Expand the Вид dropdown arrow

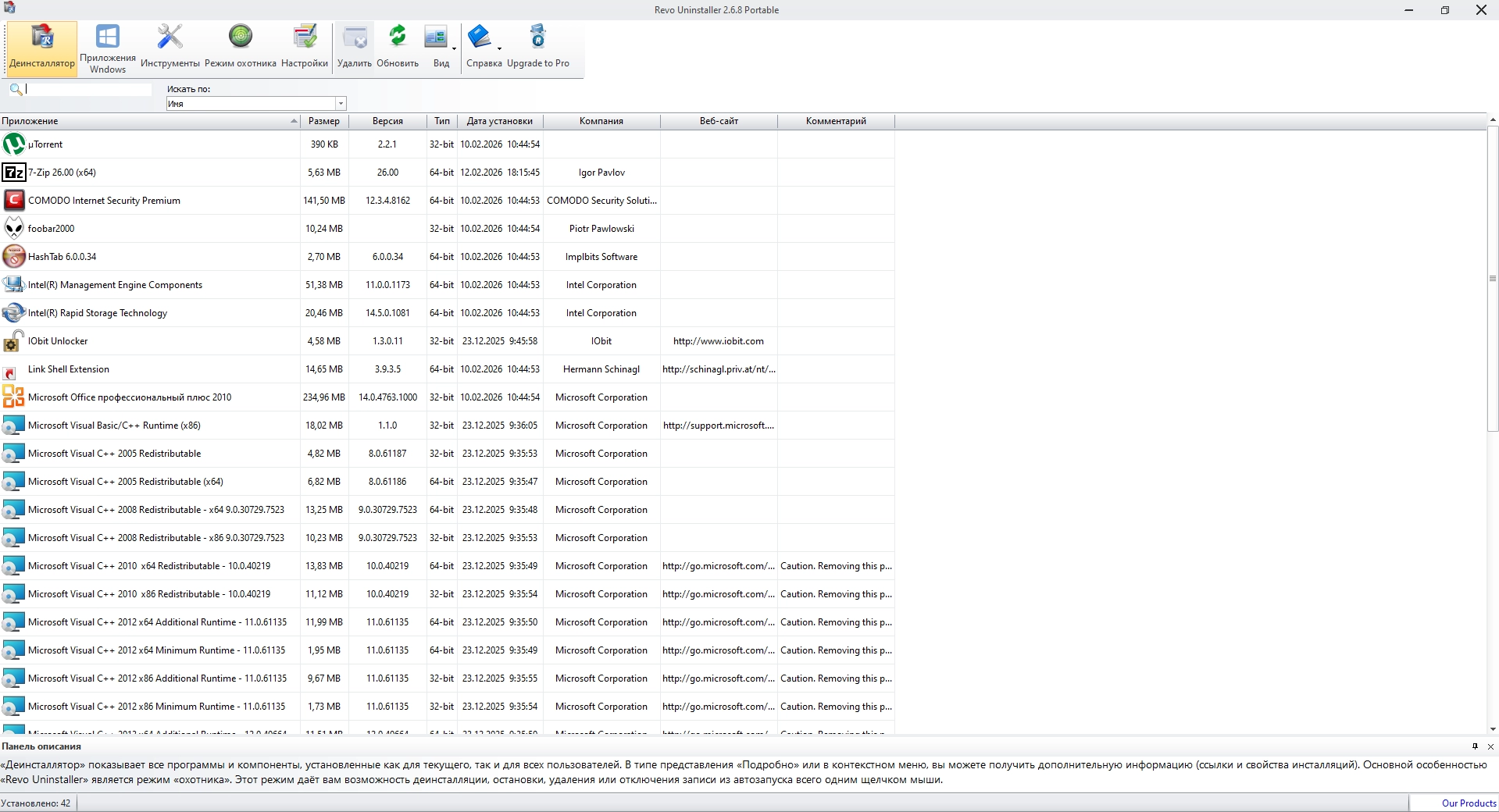point(454,48)
